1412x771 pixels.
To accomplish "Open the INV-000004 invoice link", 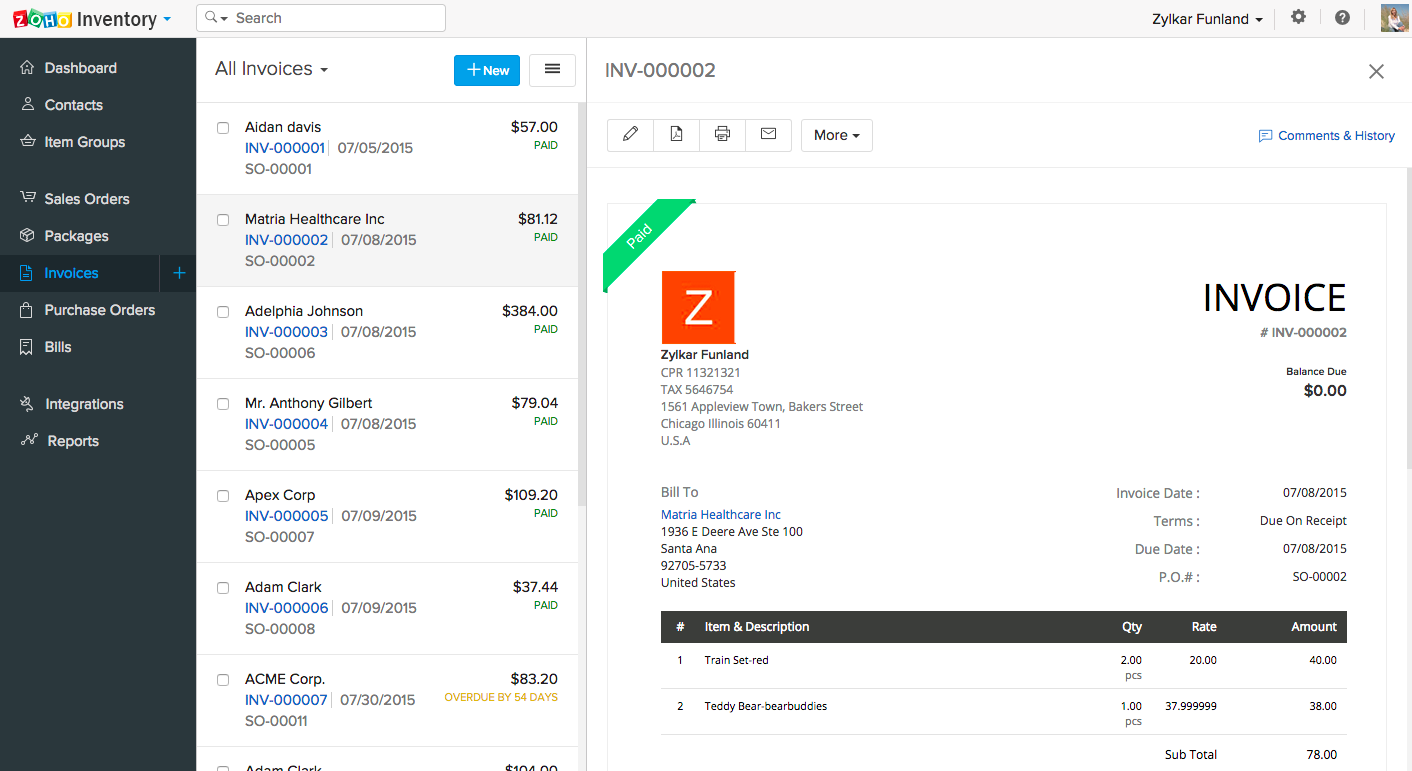I will pyautogui.click(x=286, y=424).
